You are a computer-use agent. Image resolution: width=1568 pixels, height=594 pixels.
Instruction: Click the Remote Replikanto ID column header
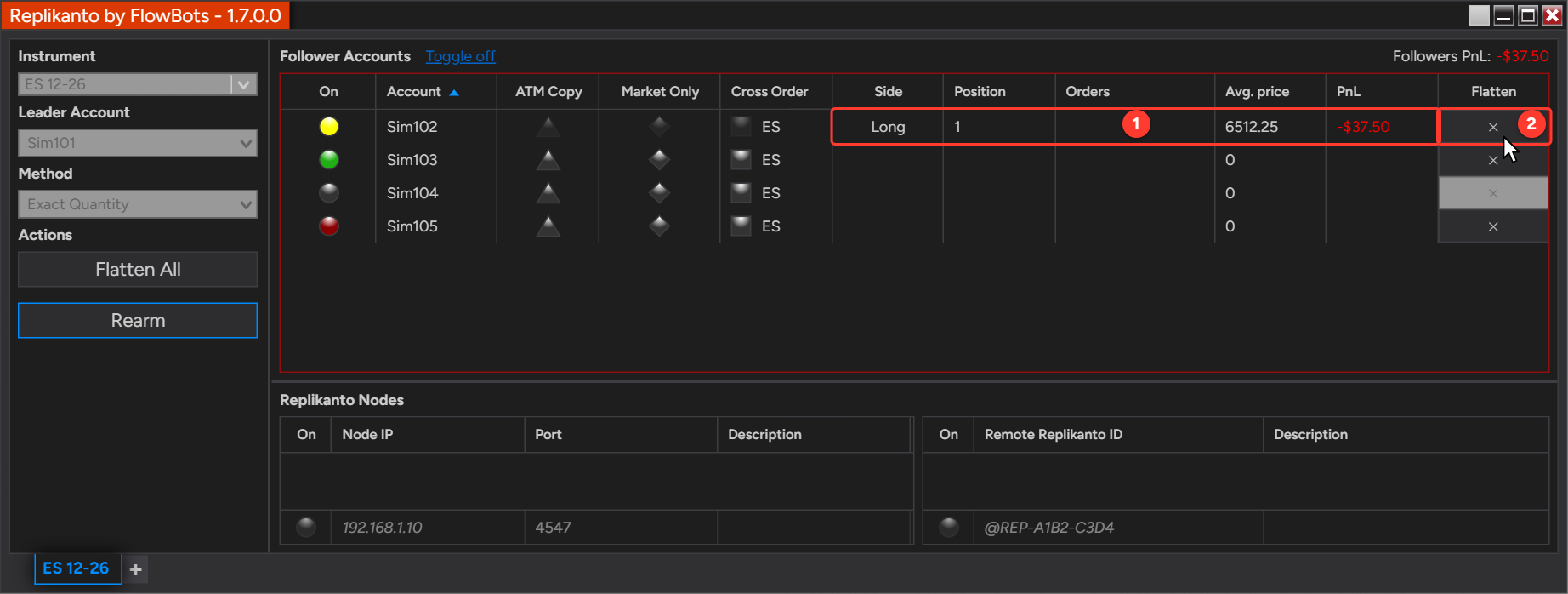pos(1118,434)
